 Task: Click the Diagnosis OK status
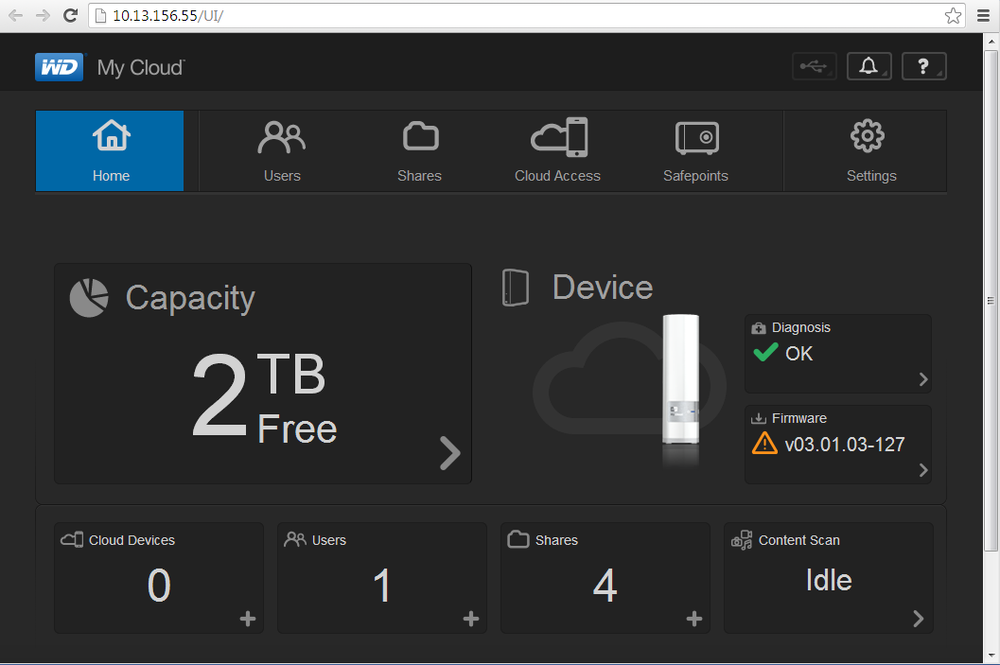coord(798,353)
